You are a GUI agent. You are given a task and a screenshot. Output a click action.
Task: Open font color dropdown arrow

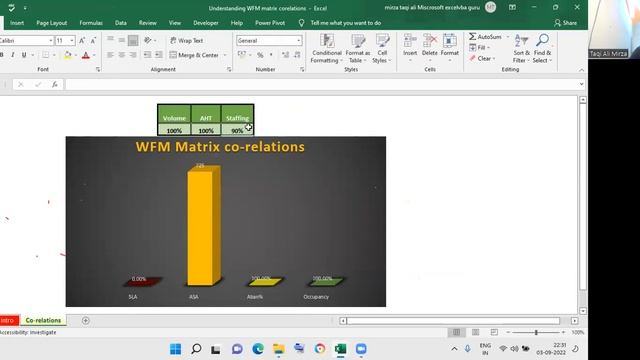94,55
